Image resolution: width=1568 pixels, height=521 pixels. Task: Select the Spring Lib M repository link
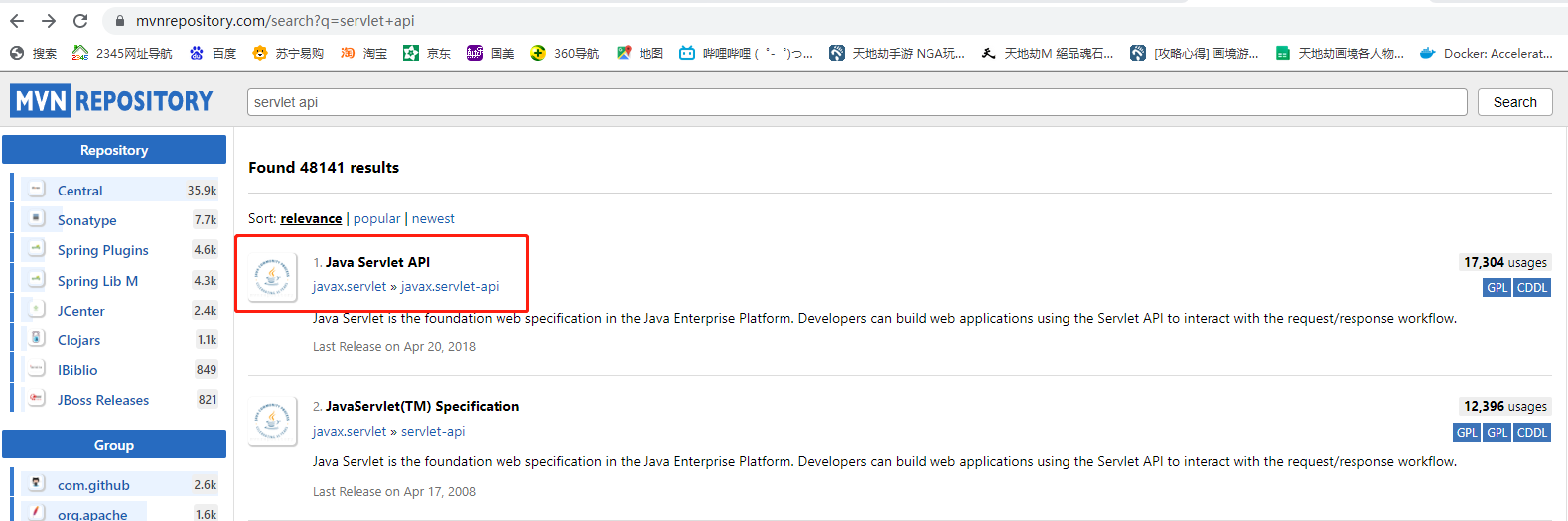[x=98, y=281]
